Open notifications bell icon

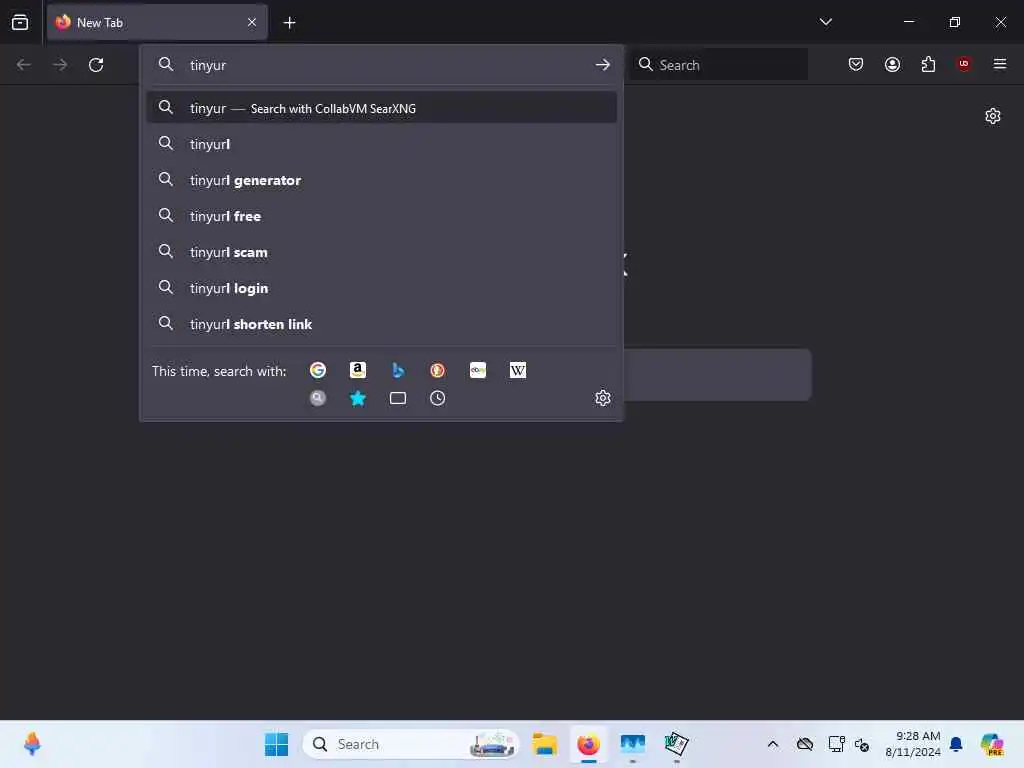pos(956,744)
